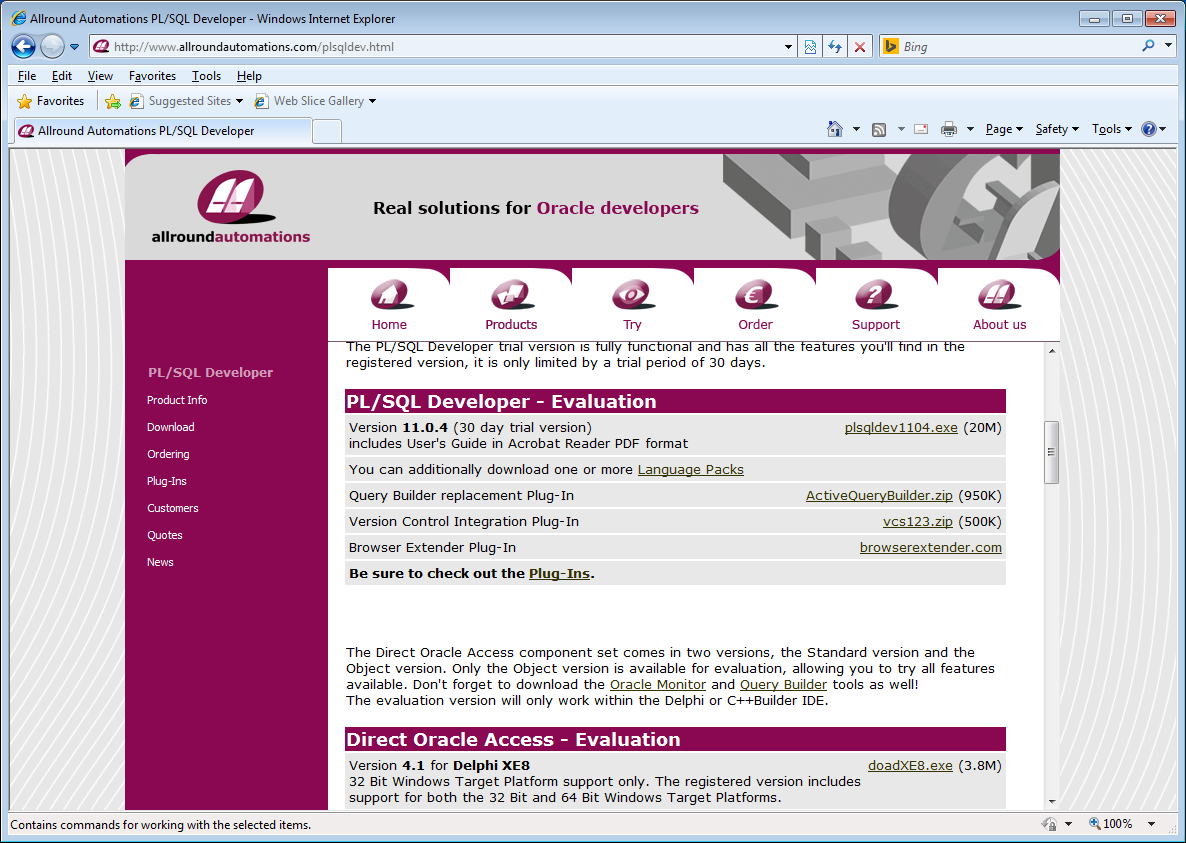Open a new blank tab
1186x843 pixels.
327,132
